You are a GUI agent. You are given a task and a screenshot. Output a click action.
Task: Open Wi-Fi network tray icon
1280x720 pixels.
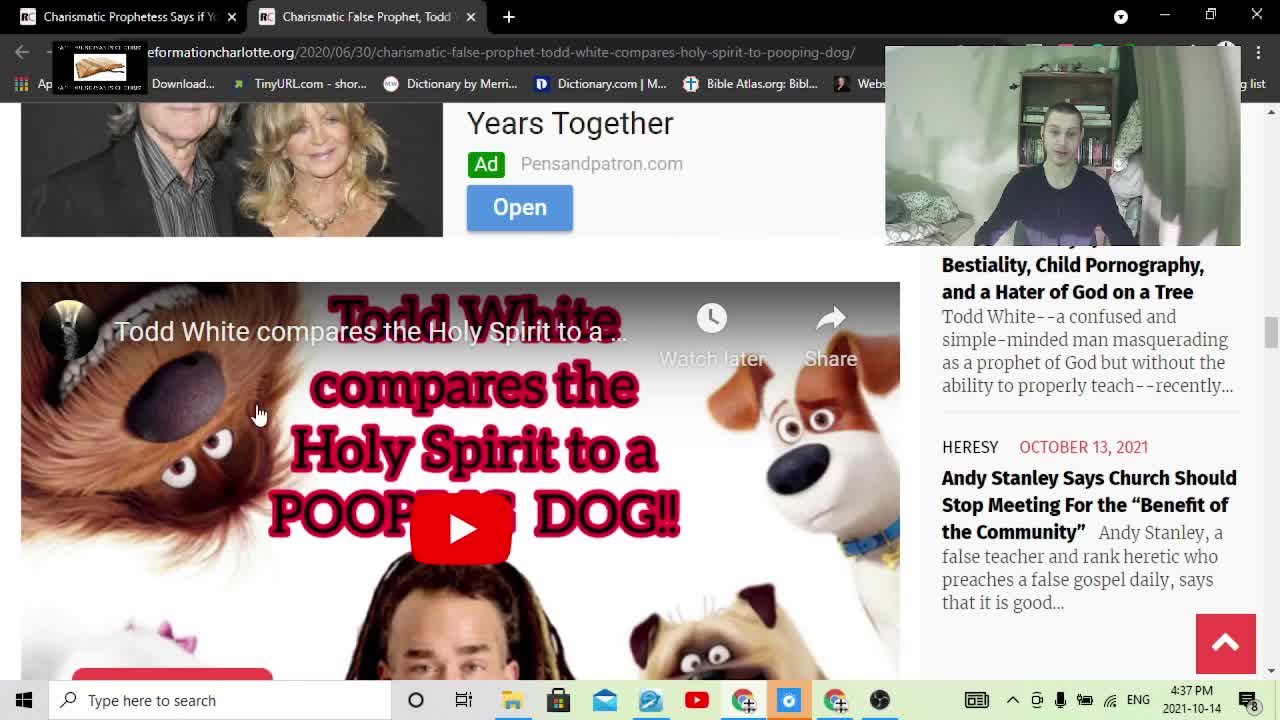click(x=1110, y=700)
